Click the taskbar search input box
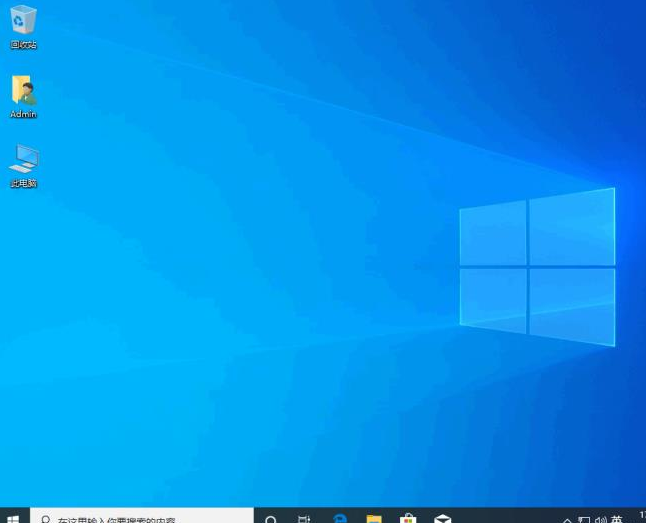The height and width of the screenshot is (523, 646). click(142, 517)
